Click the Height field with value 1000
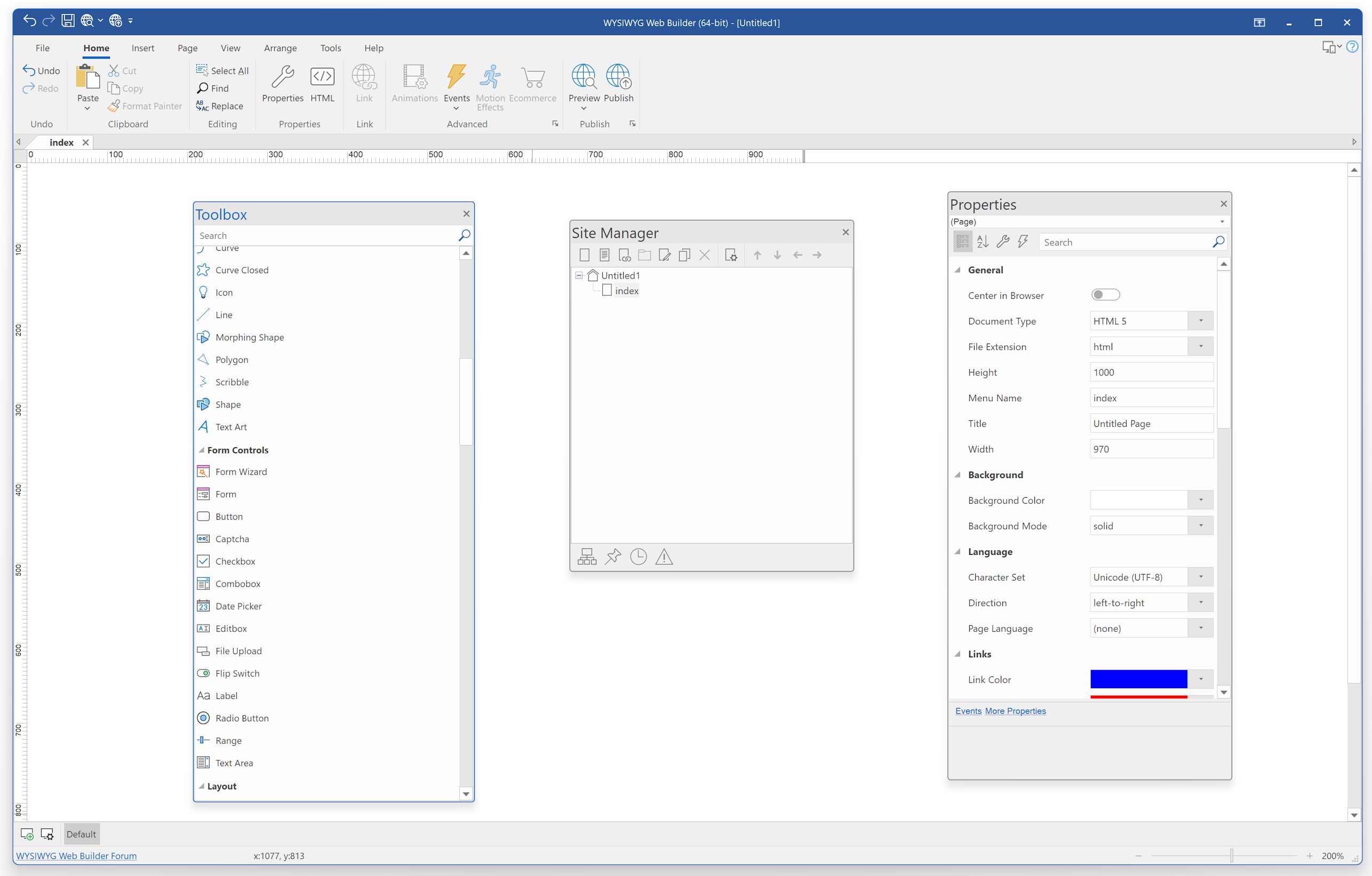Viewport: 1372px width, 876px height. pos(1152,372)
